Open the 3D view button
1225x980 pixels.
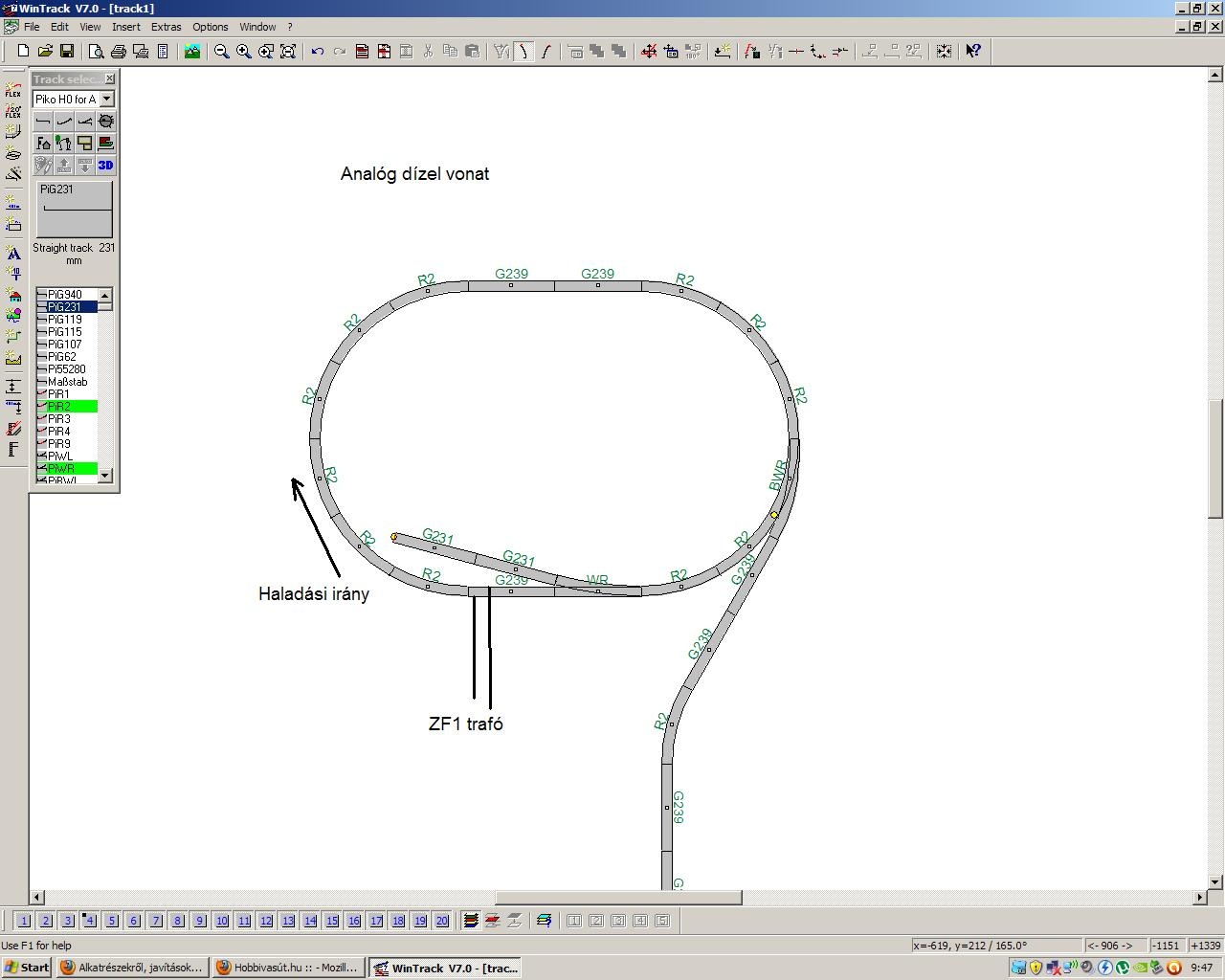click(105, 166)
